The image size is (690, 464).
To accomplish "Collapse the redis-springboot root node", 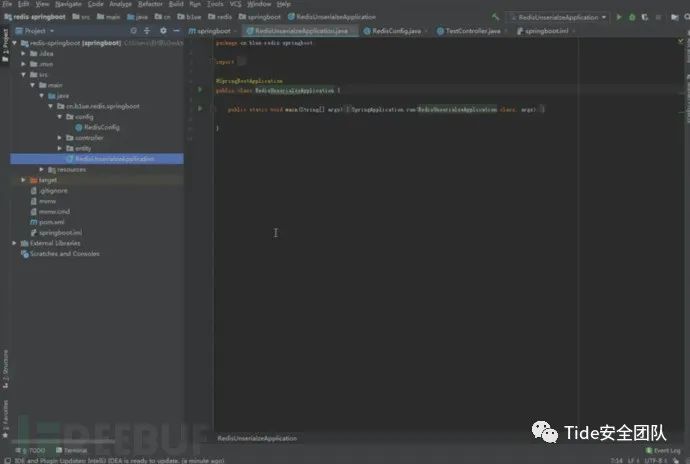I will [15, 43].
